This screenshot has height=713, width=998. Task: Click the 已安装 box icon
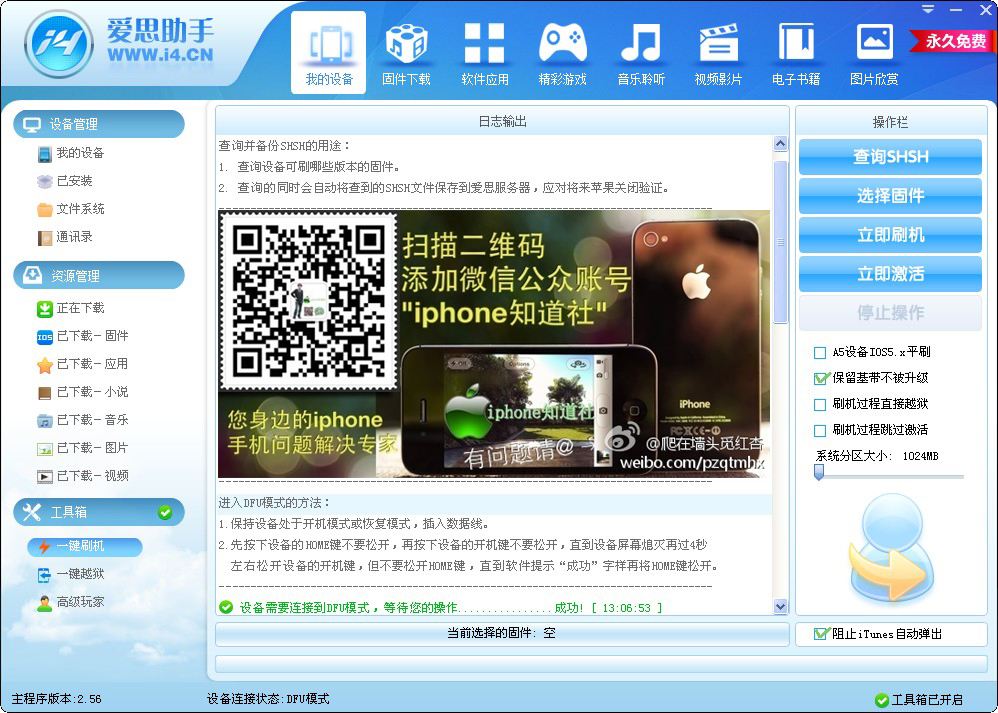pos(45,181)
